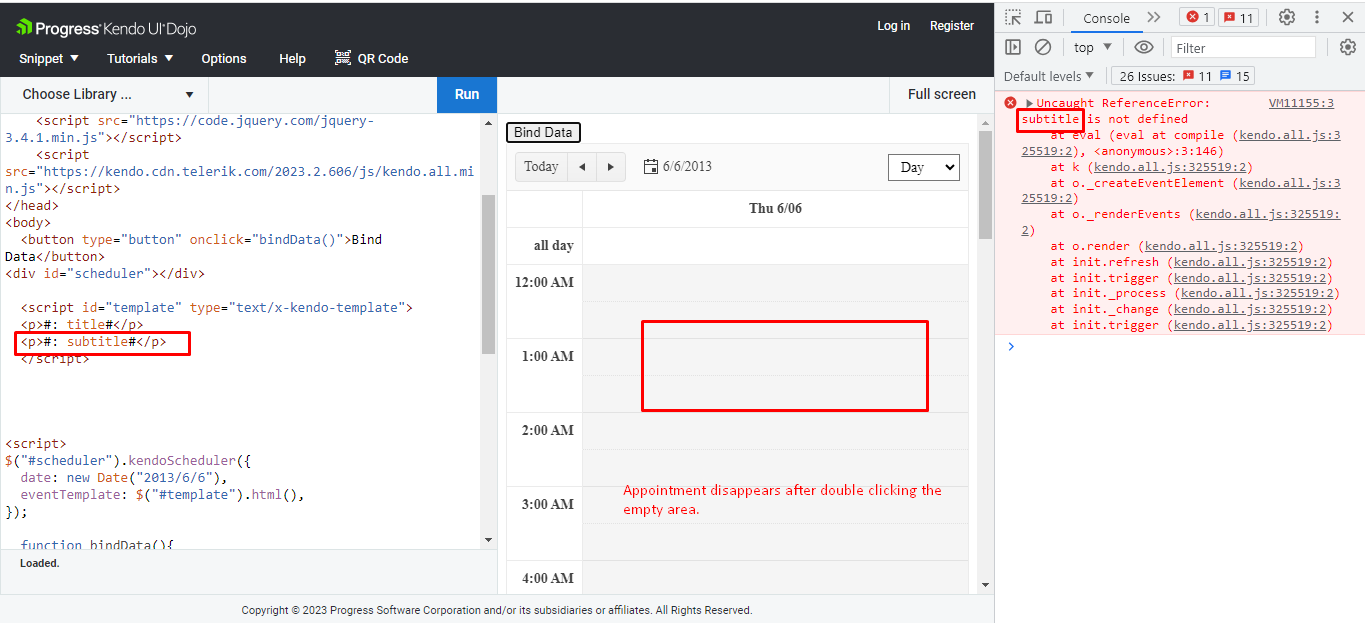Click the calendar date picker in the scheduler

[651, 167]
